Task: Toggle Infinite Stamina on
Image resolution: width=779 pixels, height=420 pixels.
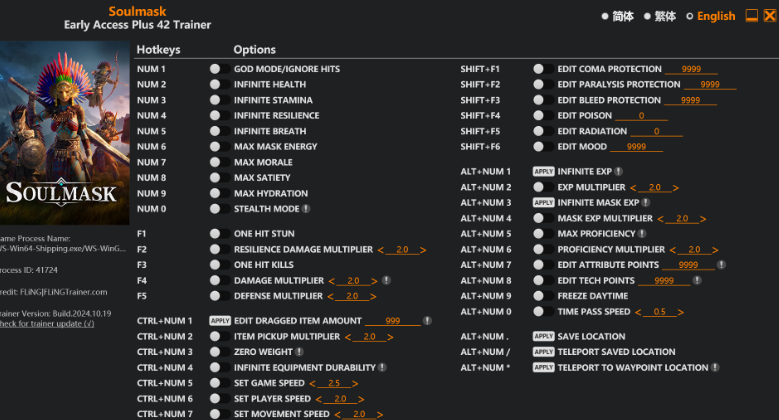Action: (x=215, y=100)
